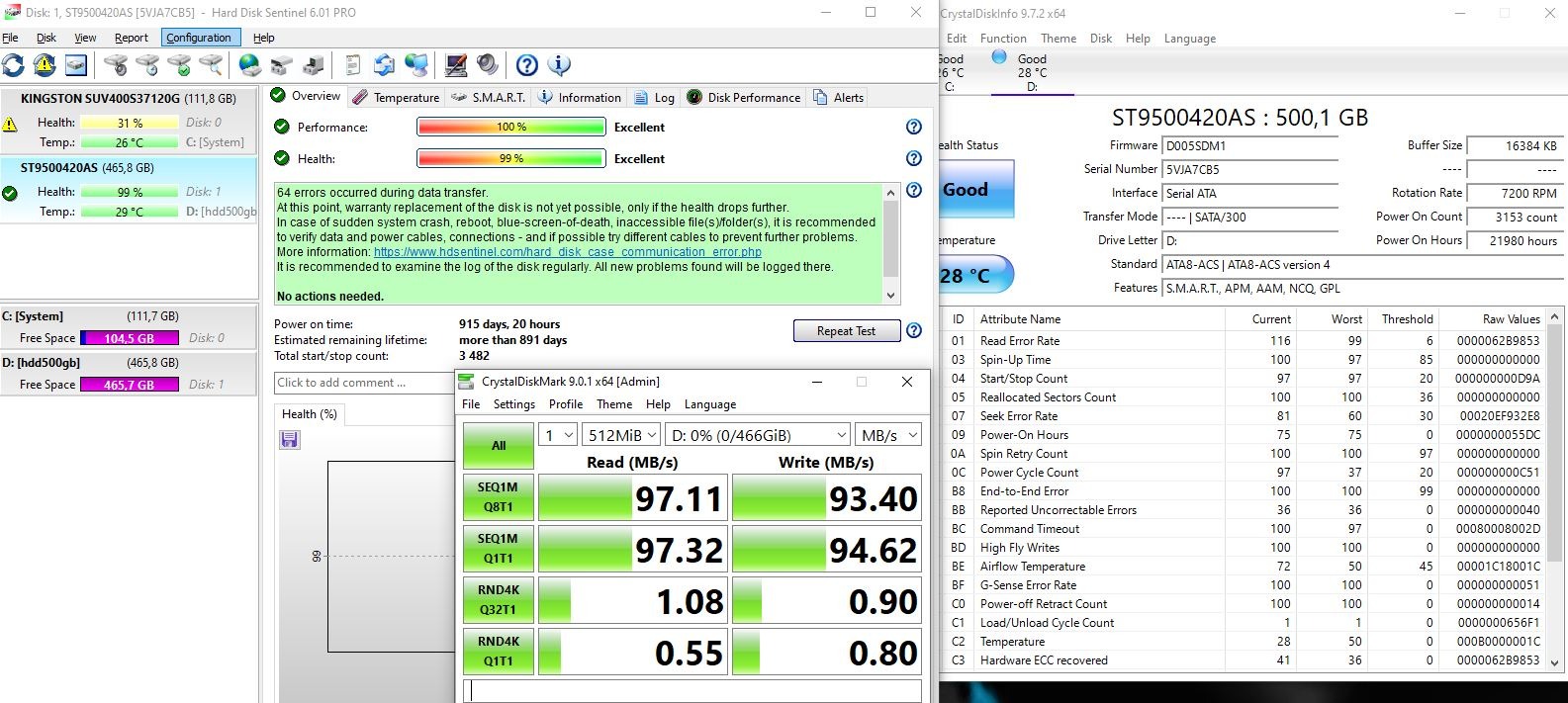The image size is (1568, 703).
Task: Click help icon beside Performance bar
Action: click(x=914, y=127)
